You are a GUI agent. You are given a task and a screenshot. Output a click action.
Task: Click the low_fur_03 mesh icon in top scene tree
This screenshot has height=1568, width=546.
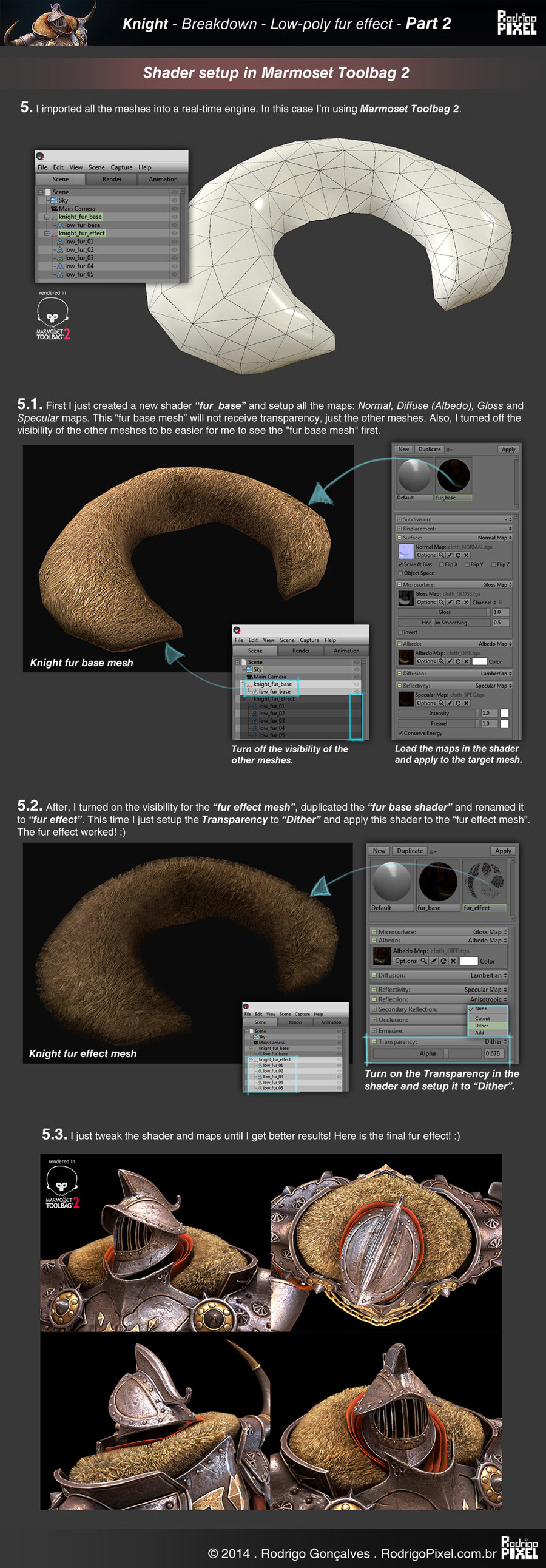click(x=60, y=258)
